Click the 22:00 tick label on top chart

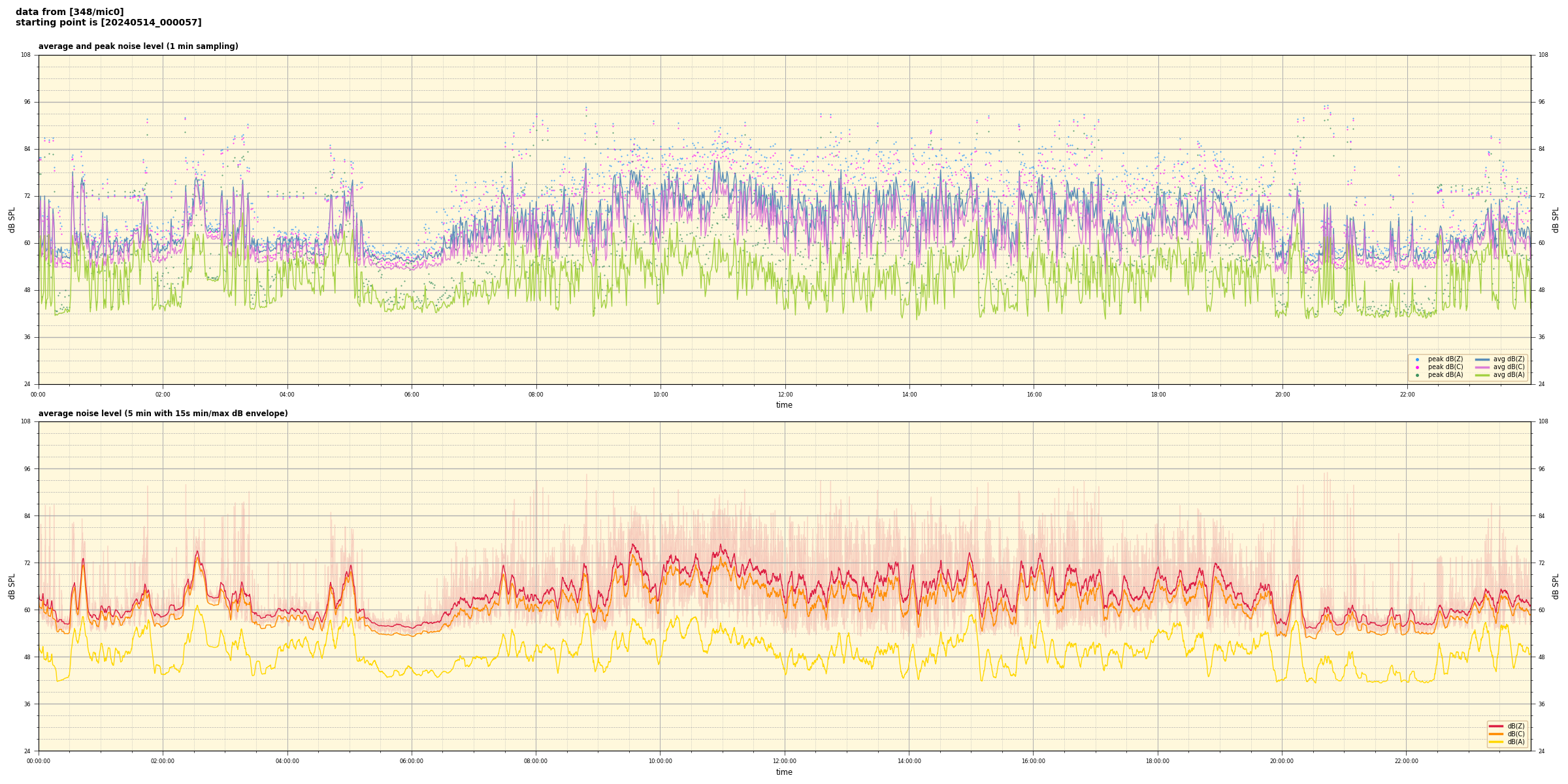point(1407,395)
